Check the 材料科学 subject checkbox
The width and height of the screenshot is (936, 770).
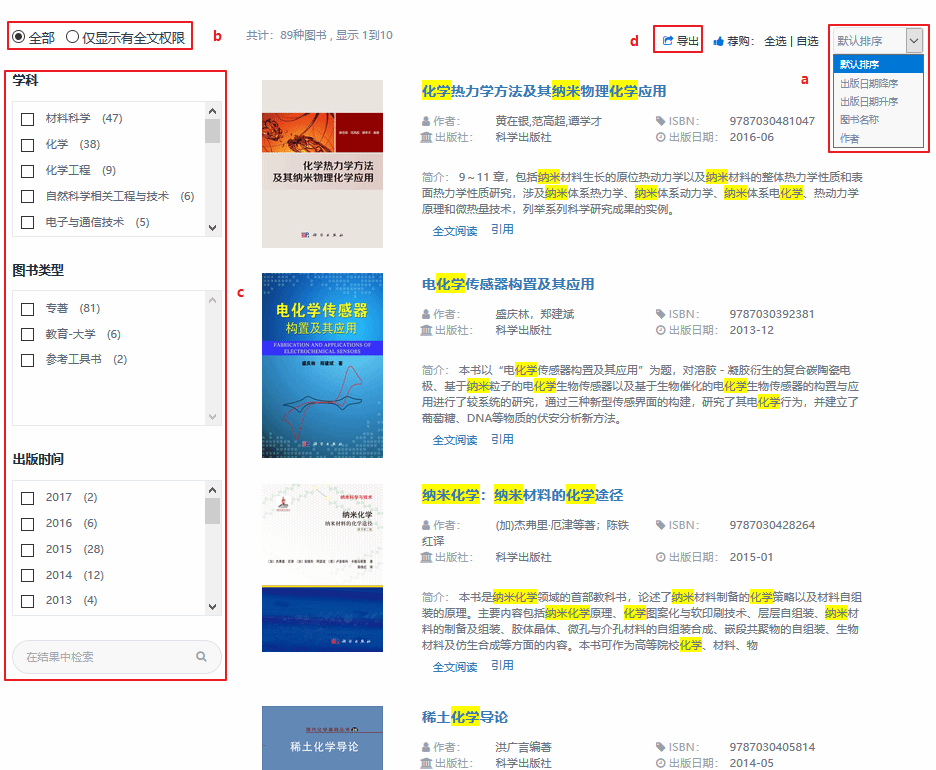pyautogui.click(x=28, y=119)
